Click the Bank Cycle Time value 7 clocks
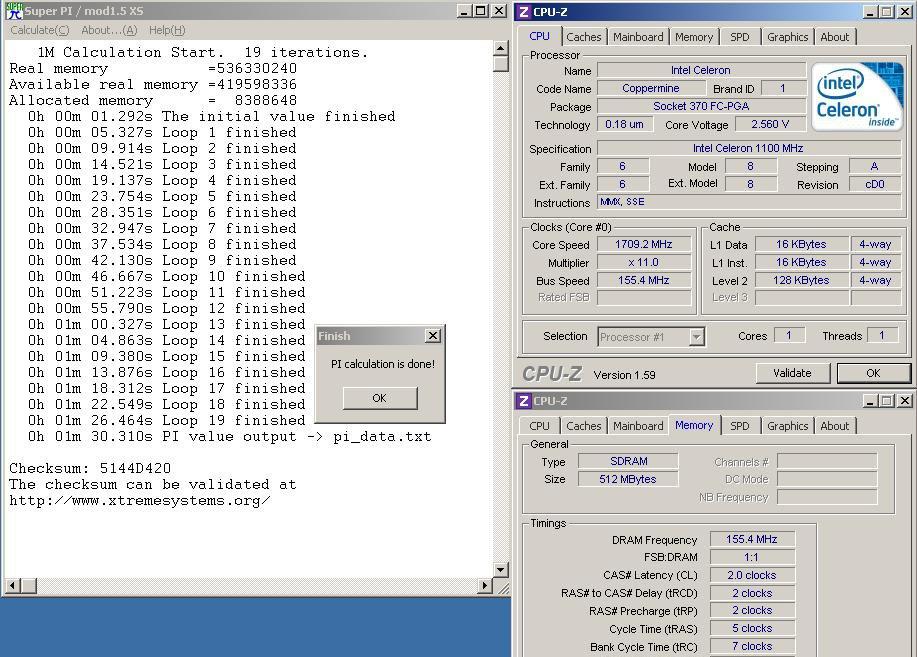Viewport: 917px width, 657px height. click(752, 646)
